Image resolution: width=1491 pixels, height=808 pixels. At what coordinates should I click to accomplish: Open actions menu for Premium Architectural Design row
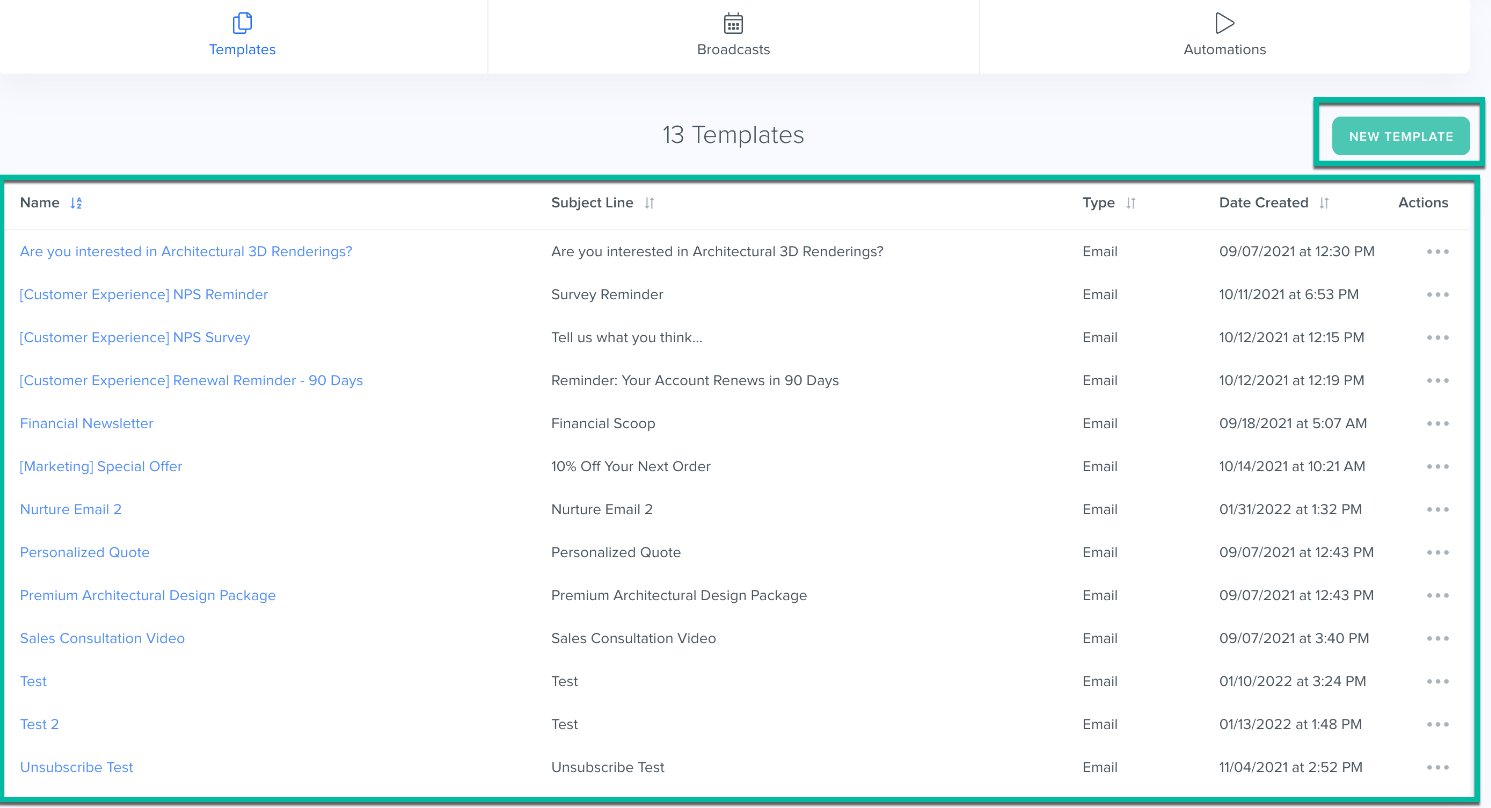pos(1438,596)
